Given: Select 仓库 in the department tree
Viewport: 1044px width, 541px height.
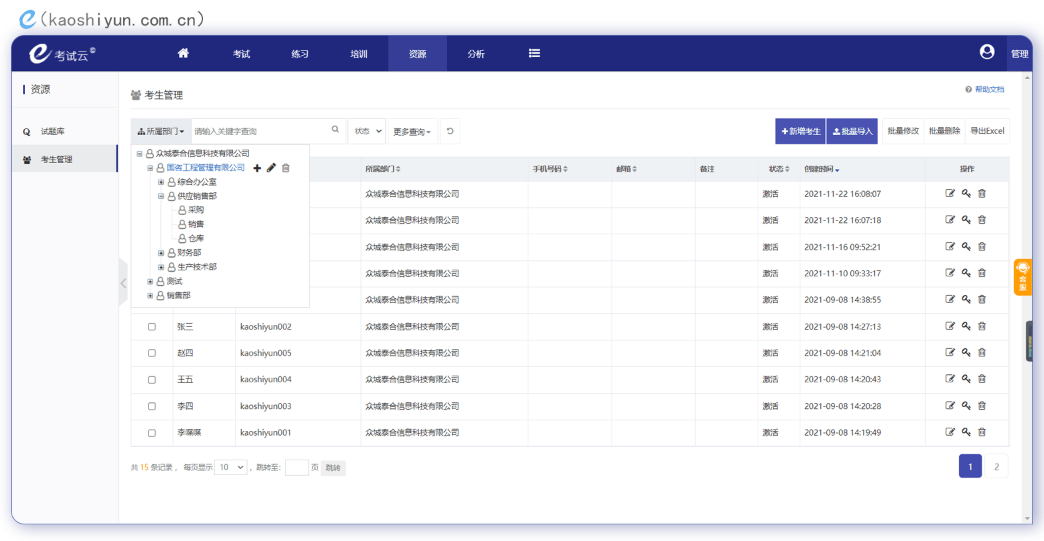Looking at the screenshot, I should (196, 238).
